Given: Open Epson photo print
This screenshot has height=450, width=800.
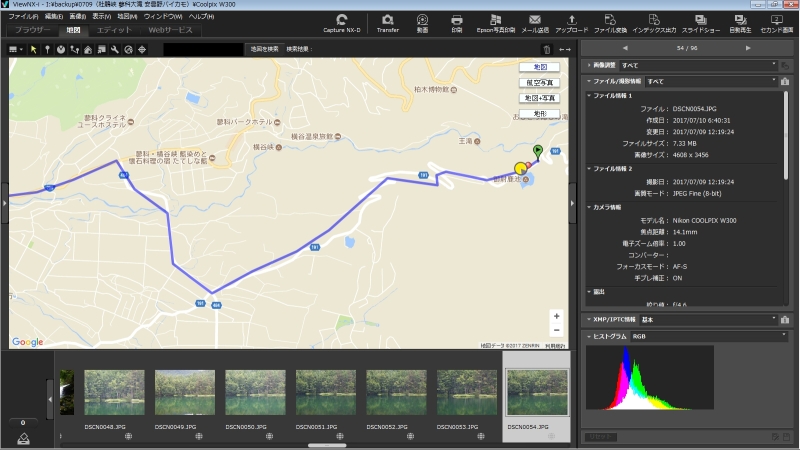Looking at the screenshot, I should (495, 23).
